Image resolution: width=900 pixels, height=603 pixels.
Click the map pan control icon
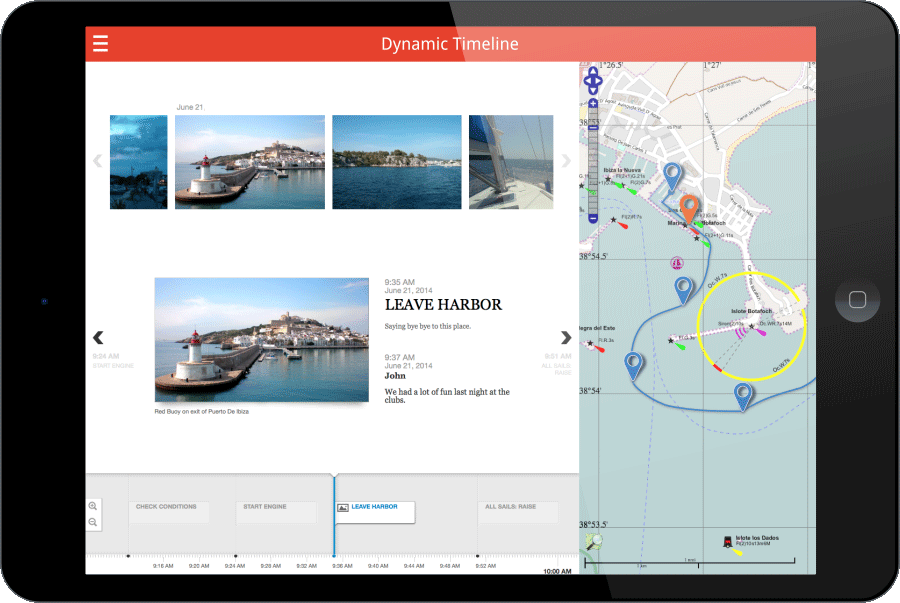click(593, 81)
